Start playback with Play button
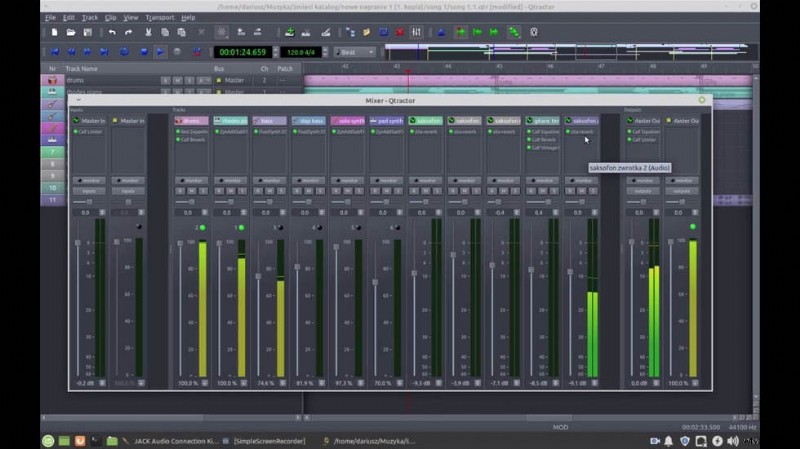800x449 pixels. tap(160, 52)
